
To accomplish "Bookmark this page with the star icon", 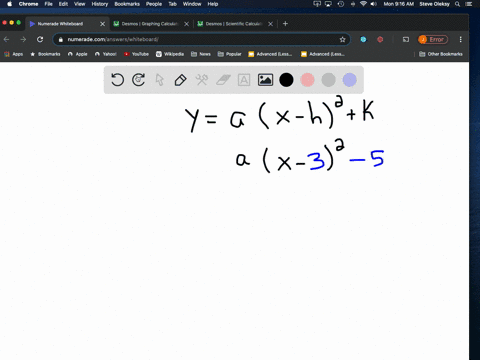I will tap(342, 39).
